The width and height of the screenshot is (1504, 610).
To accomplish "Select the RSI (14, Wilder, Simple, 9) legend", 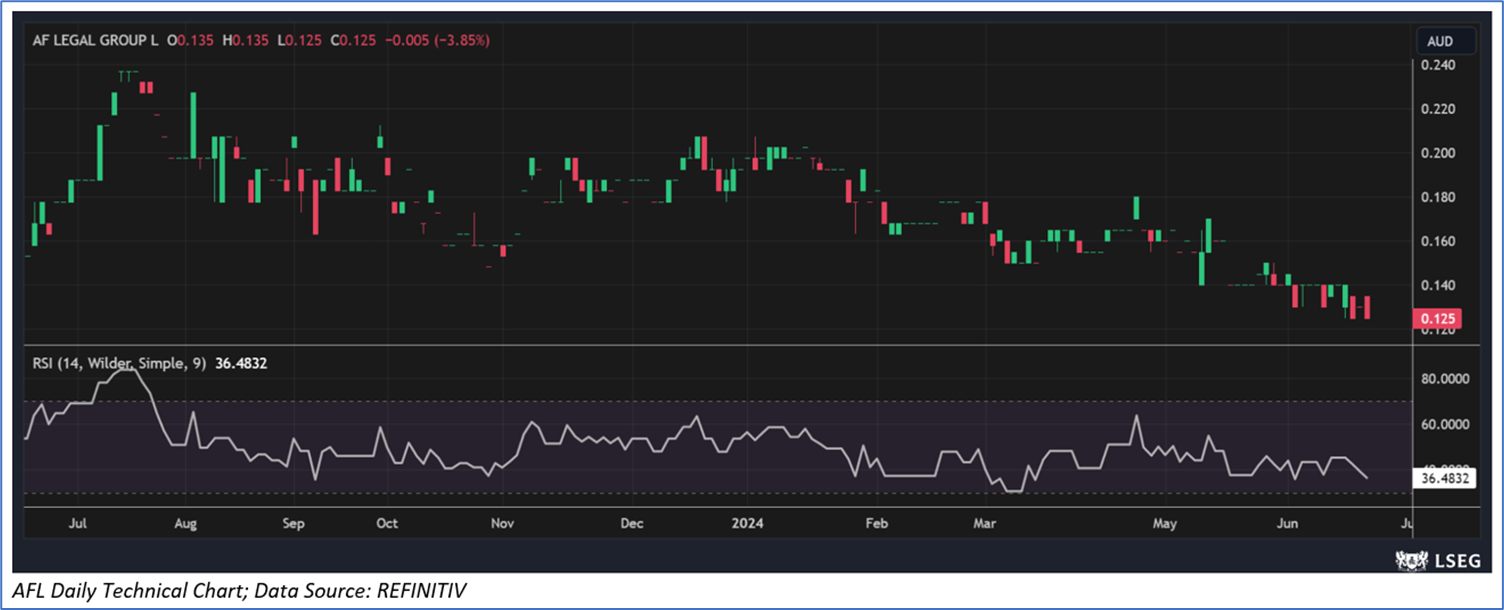I will [x=117, y=364].
